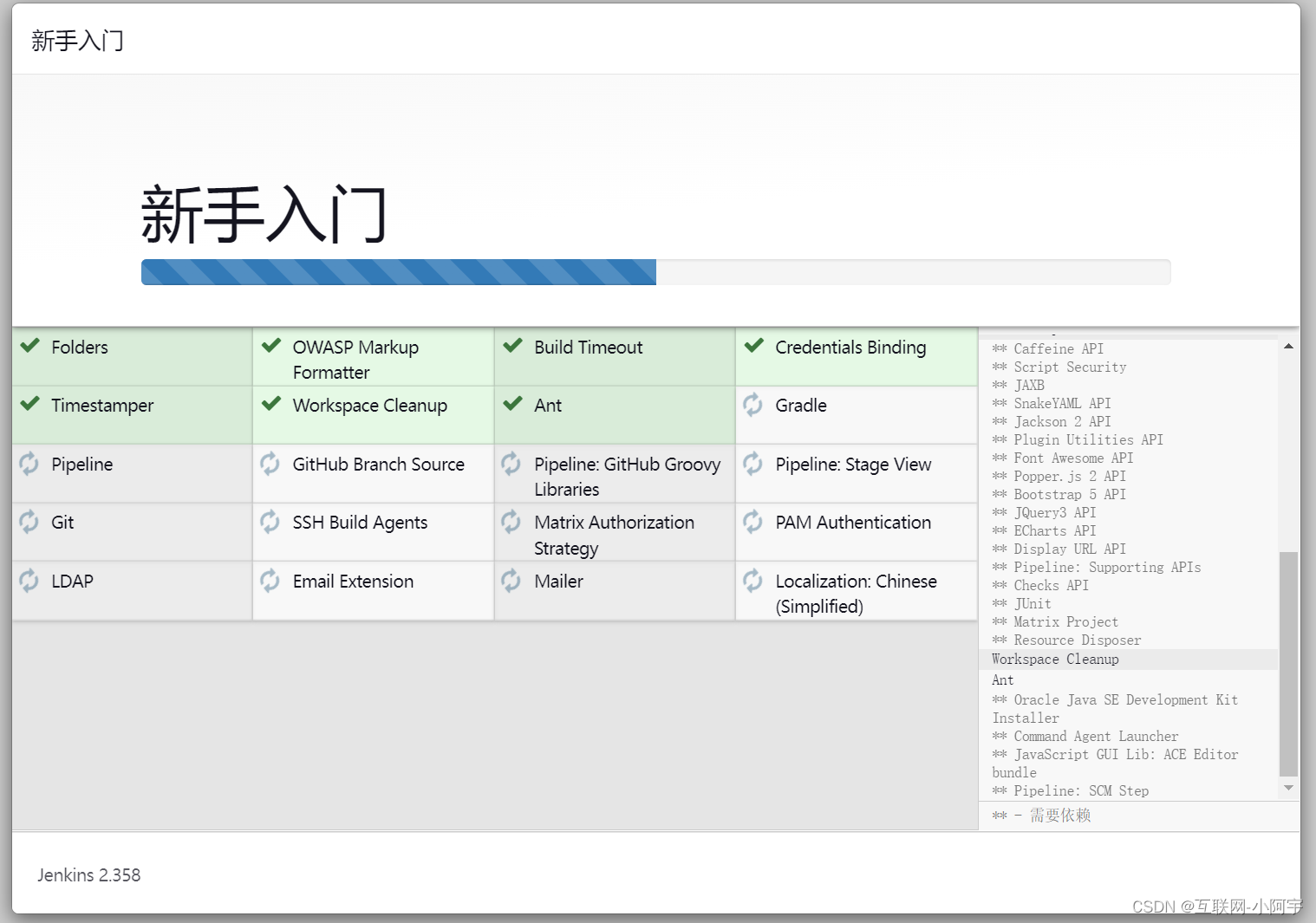Click spinner icon for Matrix Authorization Strategy
The image size is (1316, 923).
[x=511, y=522]
